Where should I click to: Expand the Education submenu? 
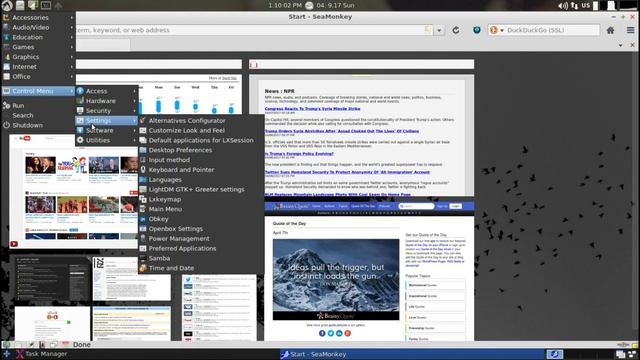point(38,37)
